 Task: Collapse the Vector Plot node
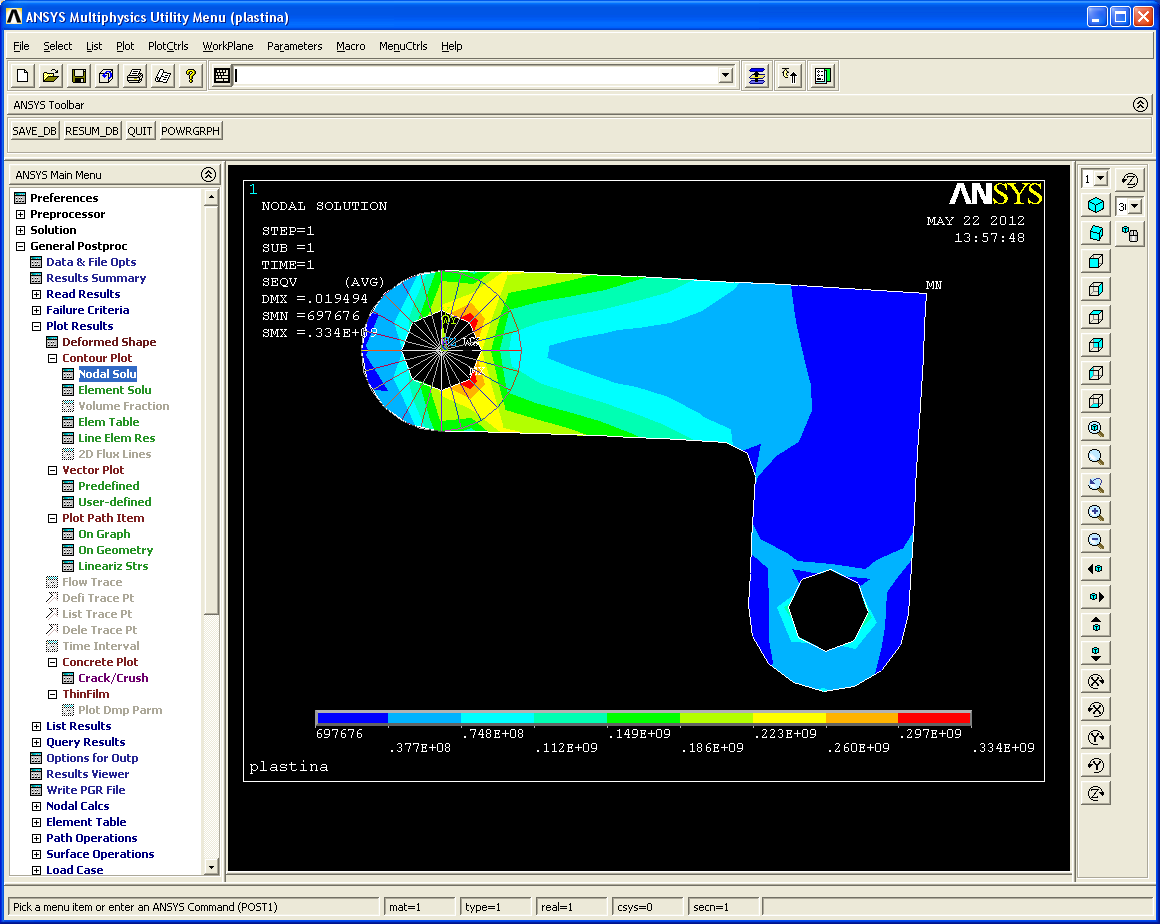(x=53, y=471)
